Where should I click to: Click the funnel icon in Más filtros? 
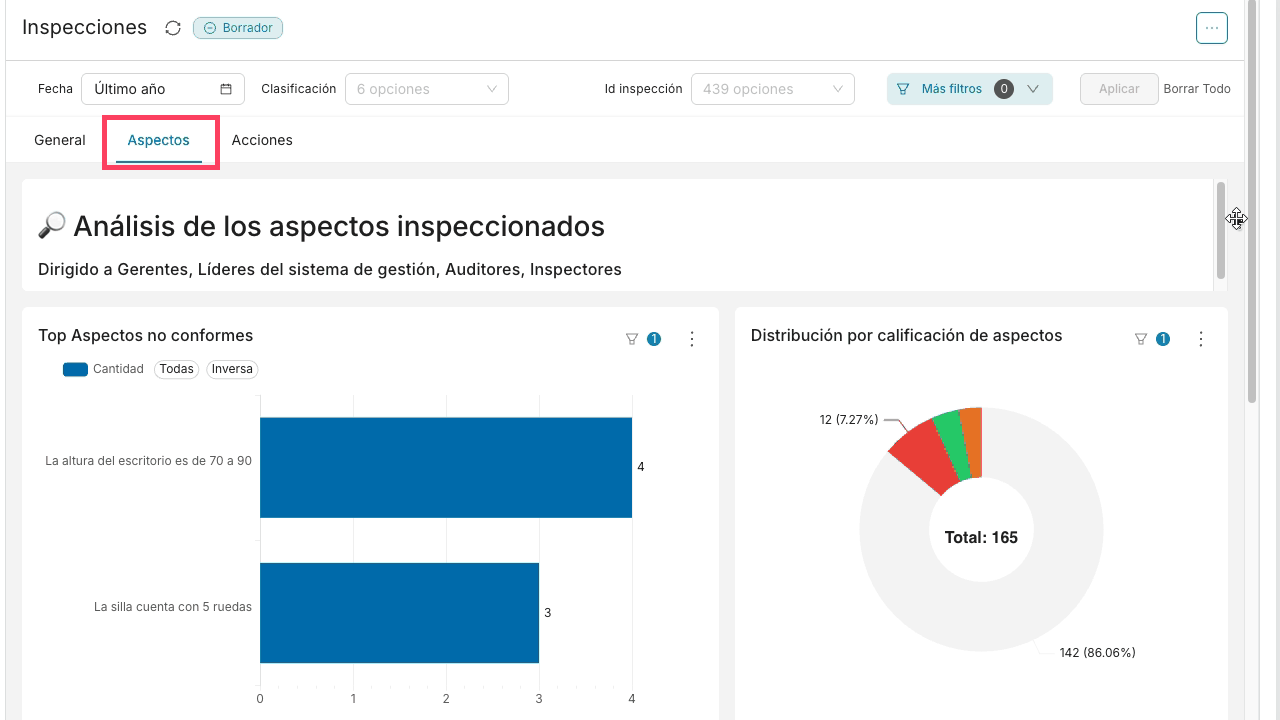(x=903, y=89)
